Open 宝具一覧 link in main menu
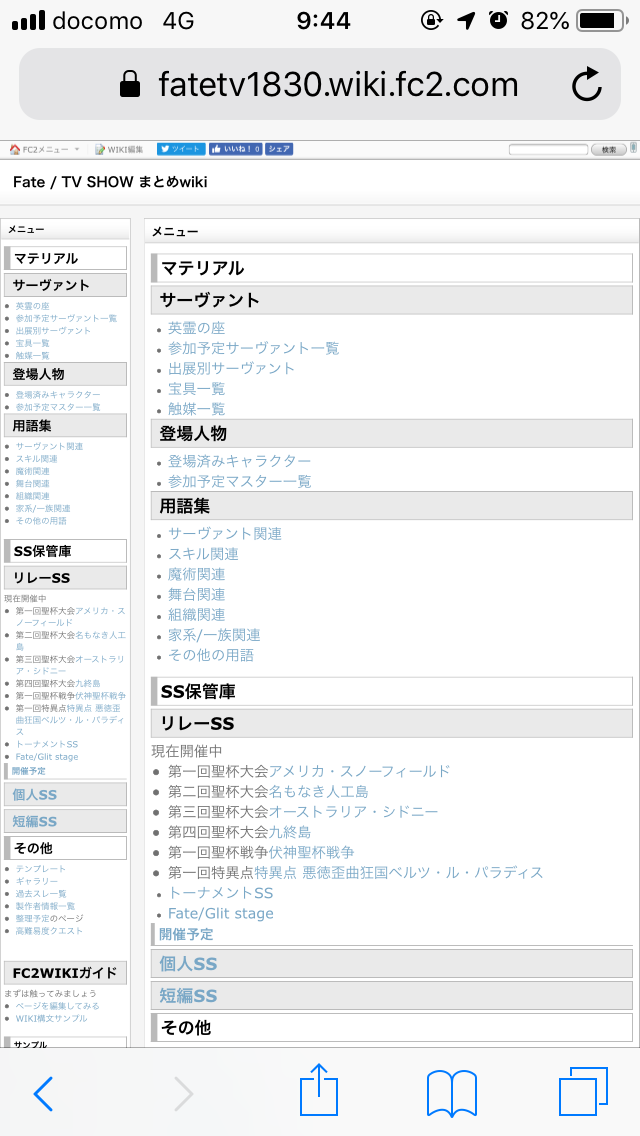Viewport: 640px width, 1136px height. click(196, 389)
